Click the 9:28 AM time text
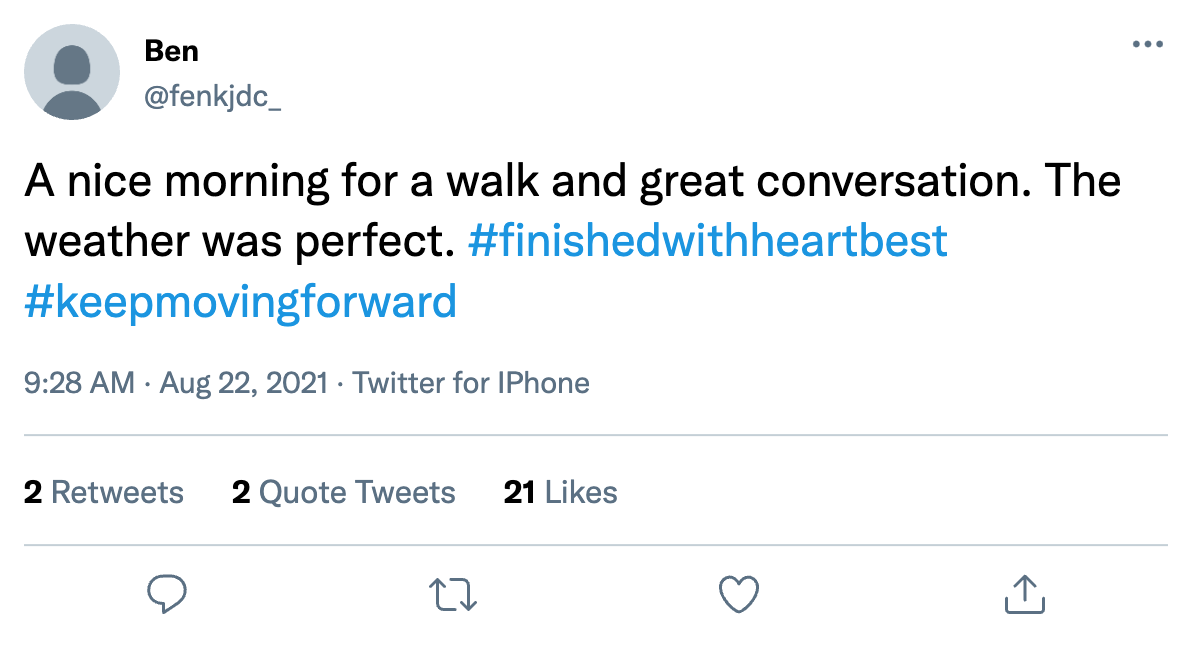Screen dimensions: 1192x668 click(79, 383)
